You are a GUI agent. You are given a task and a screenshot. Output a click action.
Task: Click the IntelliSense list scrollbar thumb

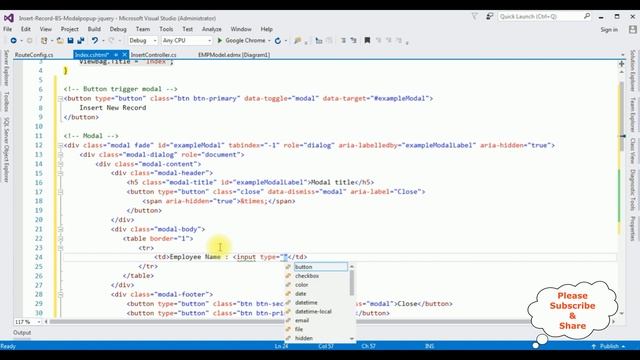tap(352, 282)
